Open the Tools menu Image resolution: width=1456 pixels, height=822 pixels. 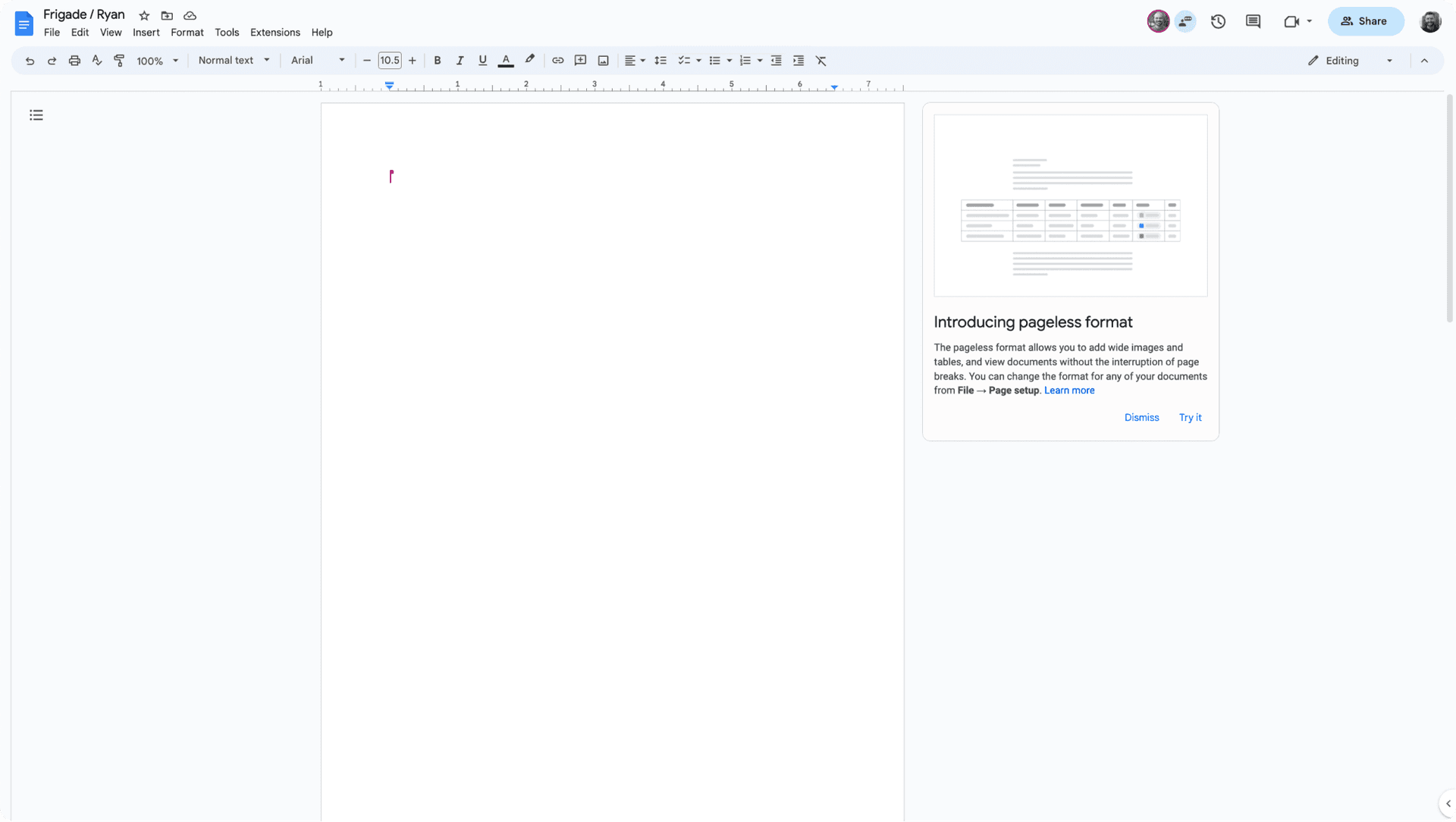[x=227, y=33]
